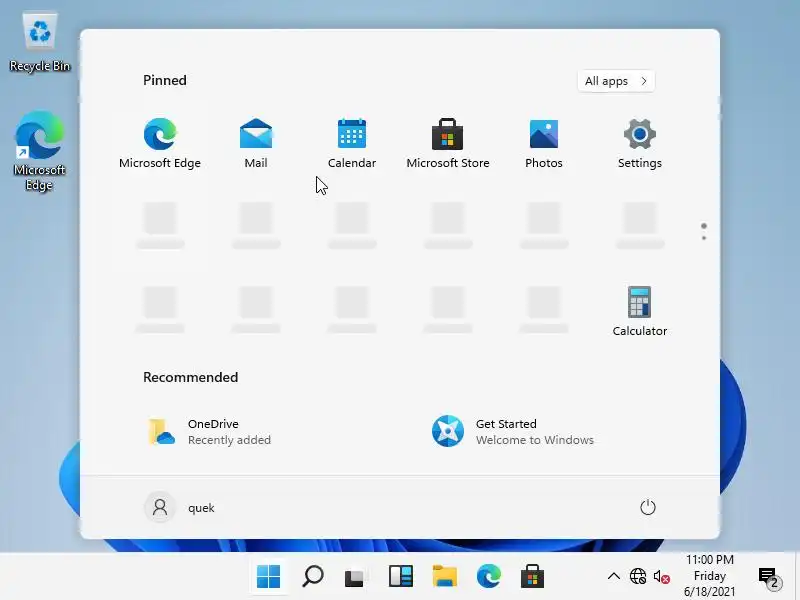This screenshot has width=800, height=600.
Task: Launch the Photos app
Action: coord(543,143)
